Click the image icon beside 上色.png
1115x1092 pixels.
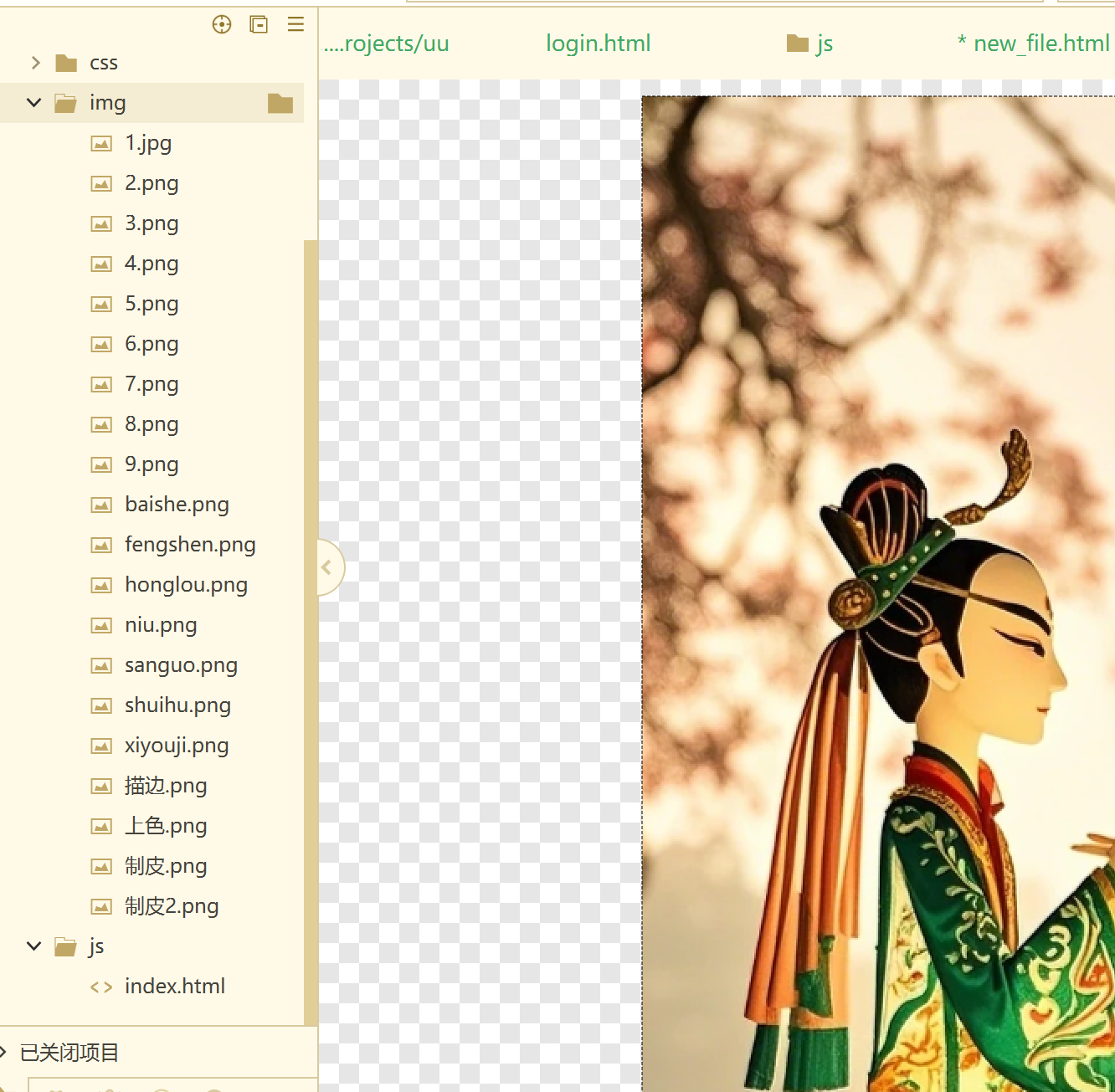coord(101,827)
